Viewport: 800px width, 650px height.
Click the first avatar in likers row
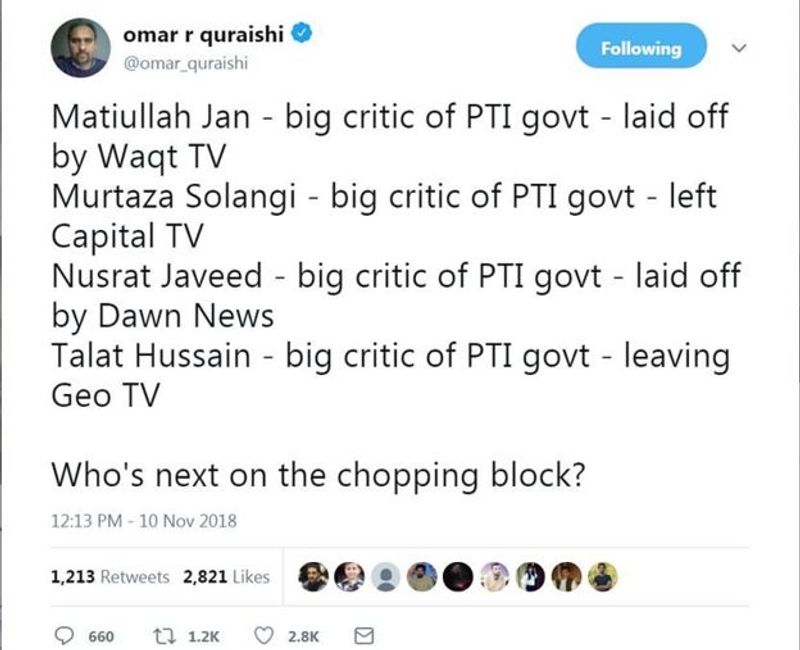coord(314,576)
